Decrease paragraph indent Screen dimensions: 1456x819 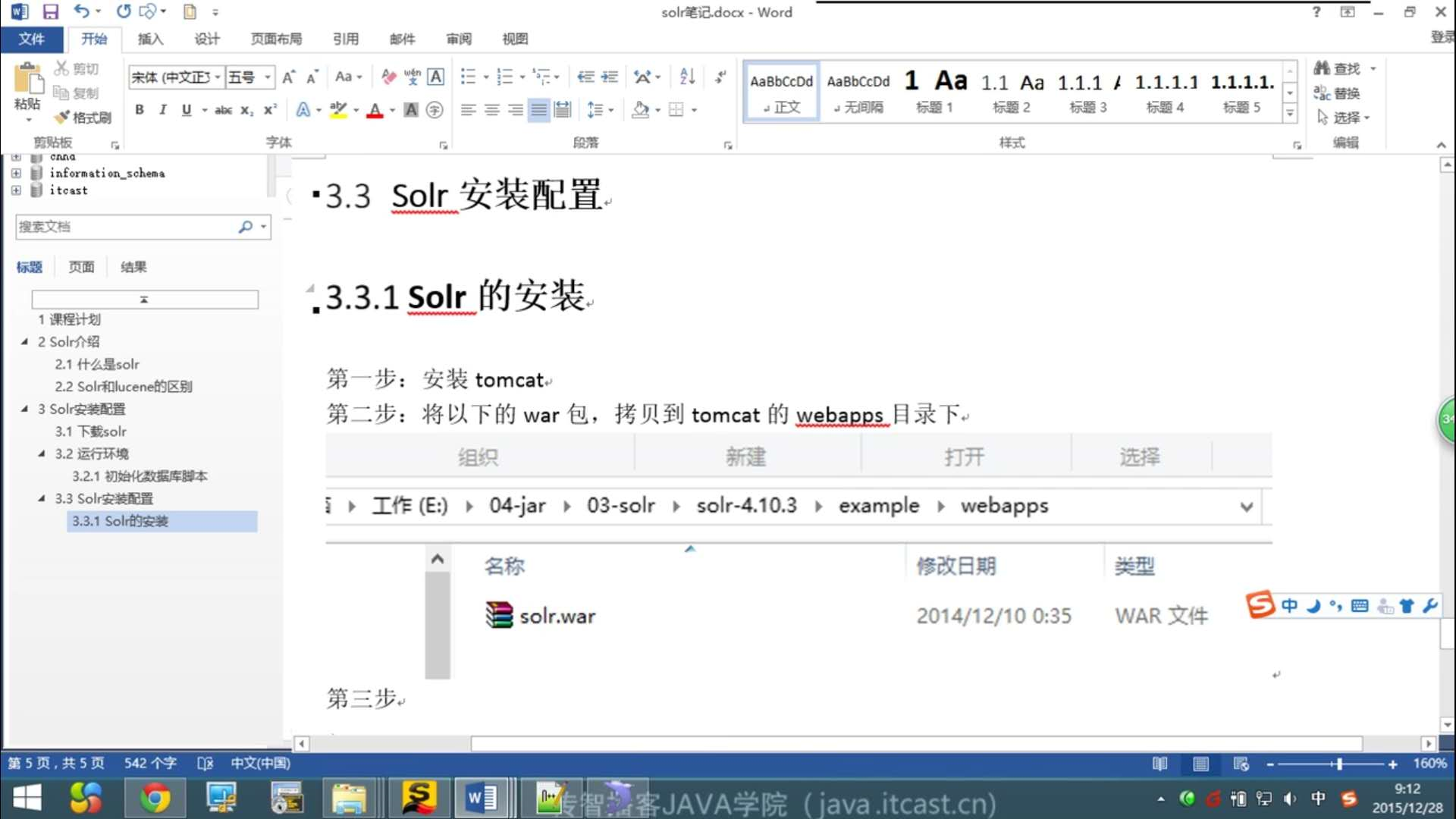pyautogui.click(x=585, y=77)
